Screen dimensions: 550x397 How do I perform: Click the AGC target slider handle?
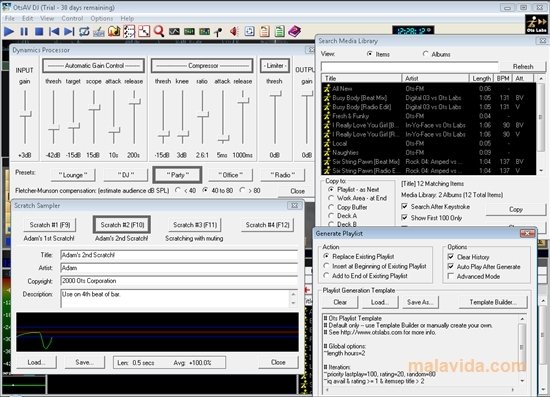pos(73,126)
